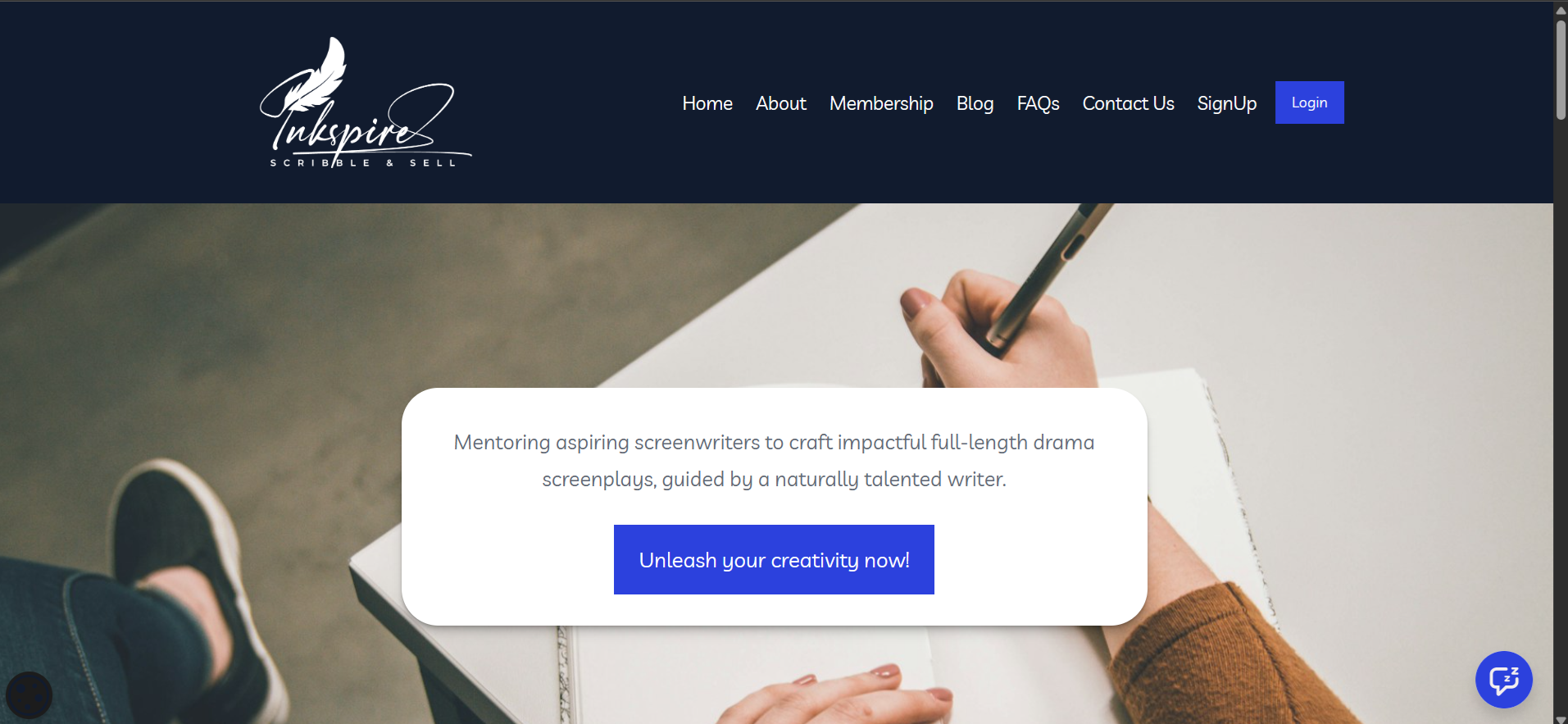Navigate to Contact Us
This screenshot has width=1568, height=724.
pos(1128,103)
